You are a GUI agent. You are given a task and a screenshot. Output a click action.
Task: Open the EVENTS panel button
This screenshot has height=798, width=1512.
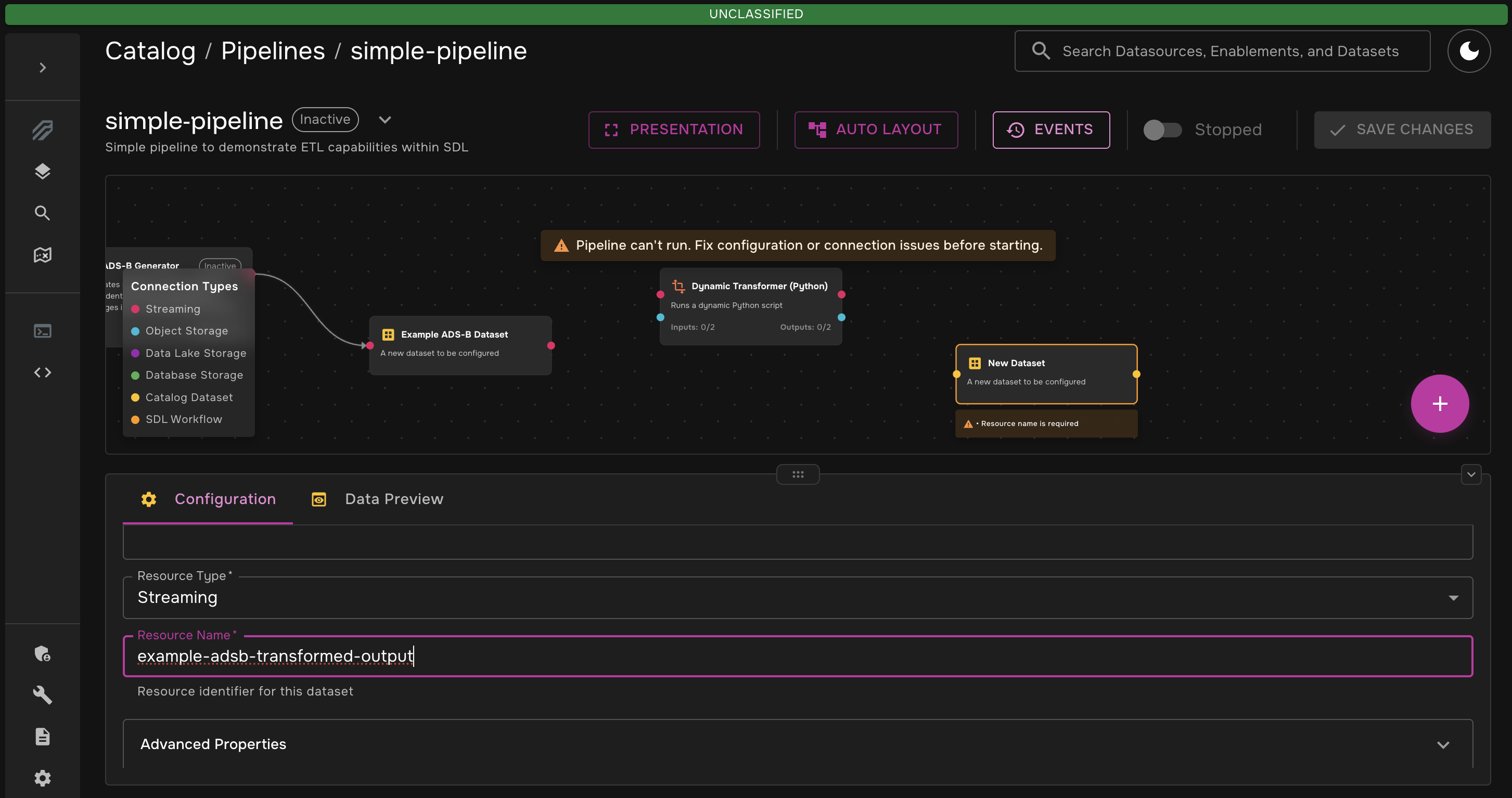pos(1050,130)
